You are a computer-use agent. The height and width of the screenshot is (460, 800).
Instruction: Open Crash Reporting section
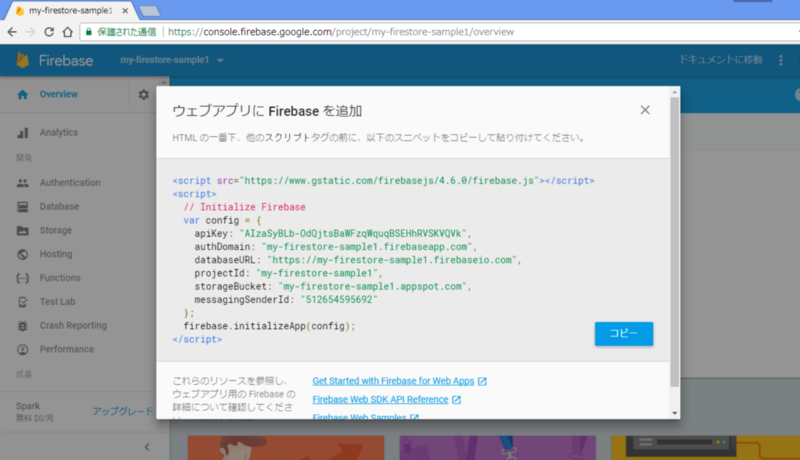click(73, 325)
